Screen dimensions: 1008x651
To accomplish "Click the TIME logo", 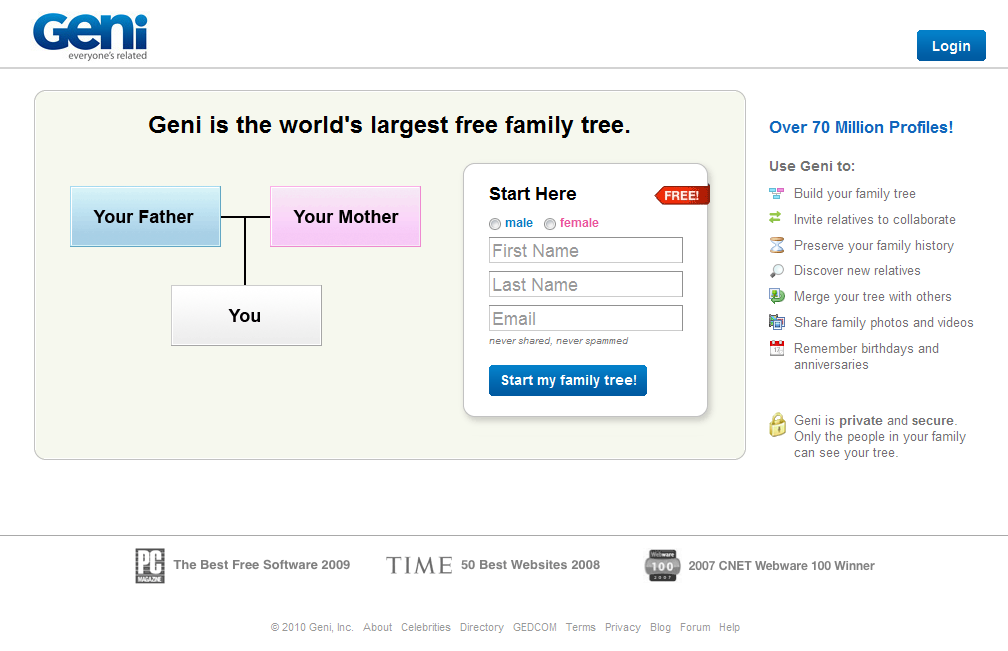I will point(419,564).
